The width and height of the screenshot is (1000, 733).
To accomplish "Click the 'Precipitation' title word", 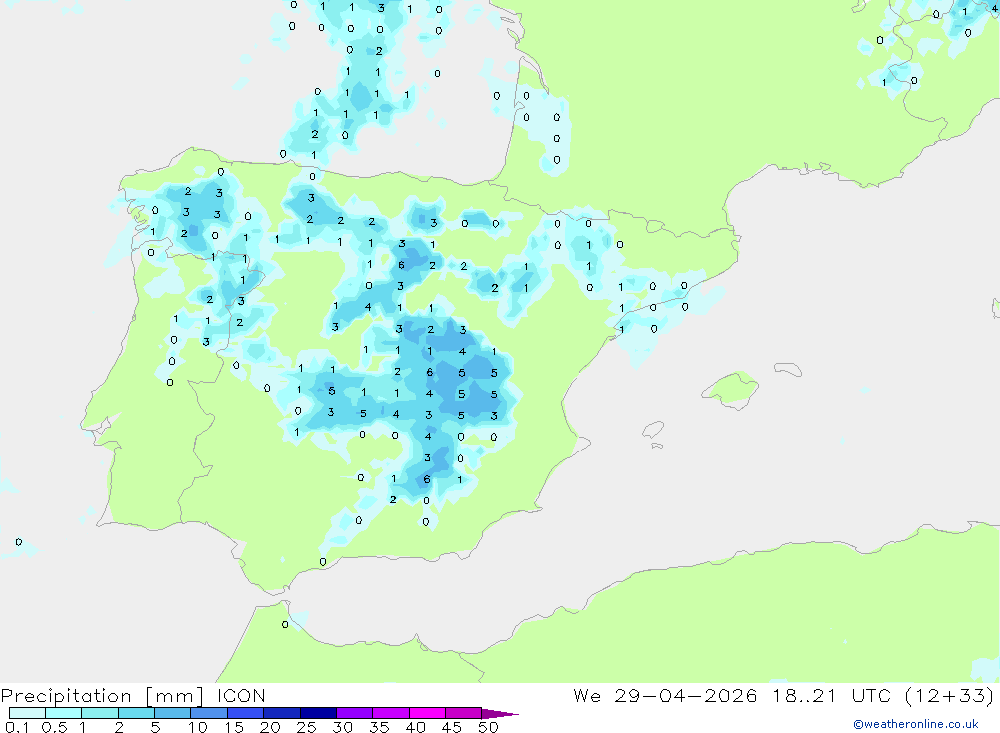I will coord(66,696).
